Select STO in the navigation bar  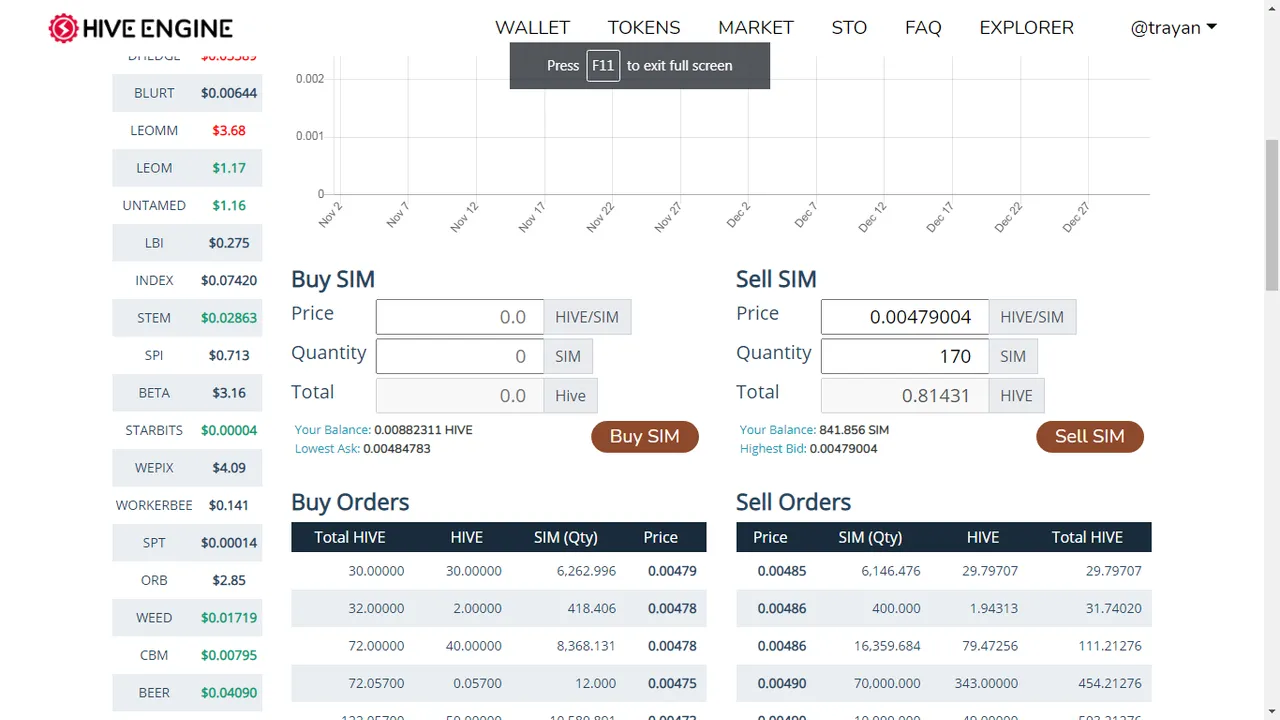click(849, 28)
